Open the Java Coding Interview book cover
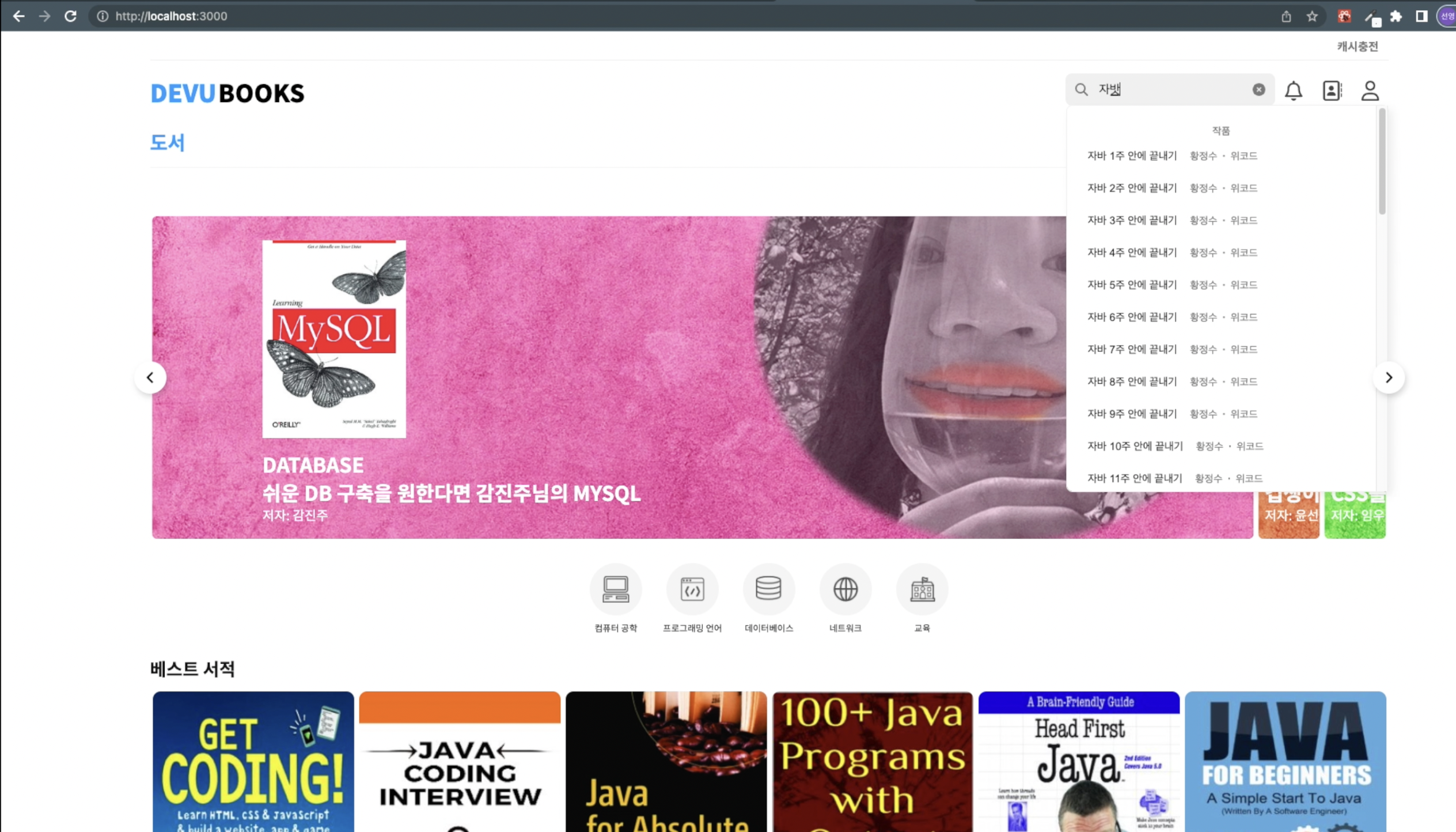 click(460, 762)
